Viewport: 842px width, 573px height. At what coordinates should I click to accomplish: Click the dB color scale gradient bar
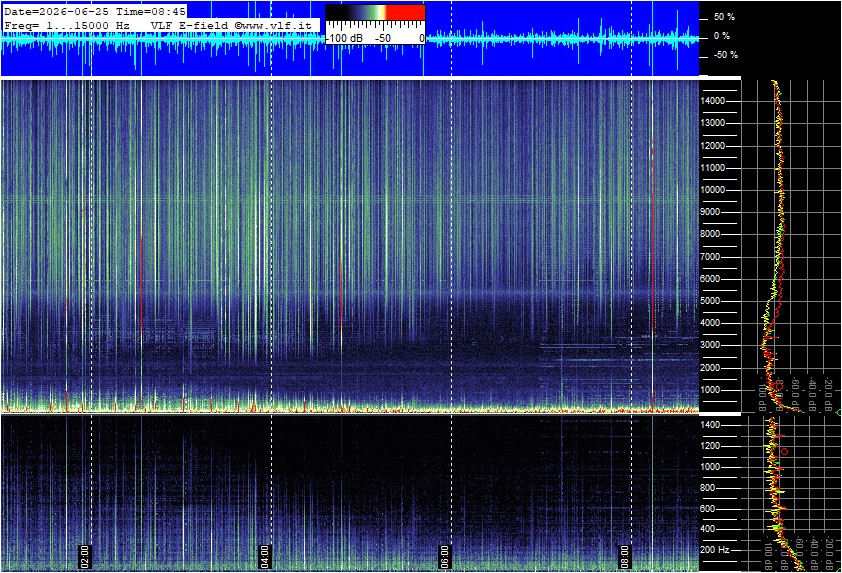click(375, 13)
